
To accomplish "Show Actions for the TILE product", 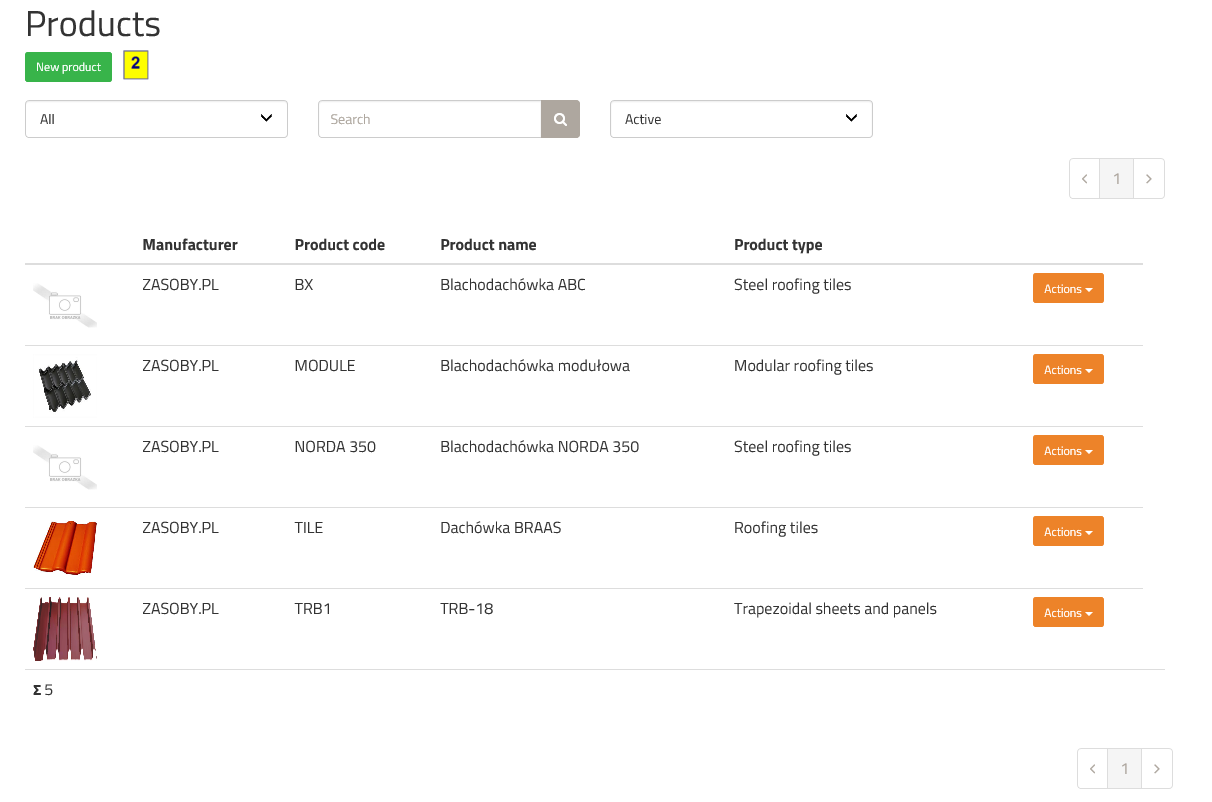I will (x=1067, y=531).
